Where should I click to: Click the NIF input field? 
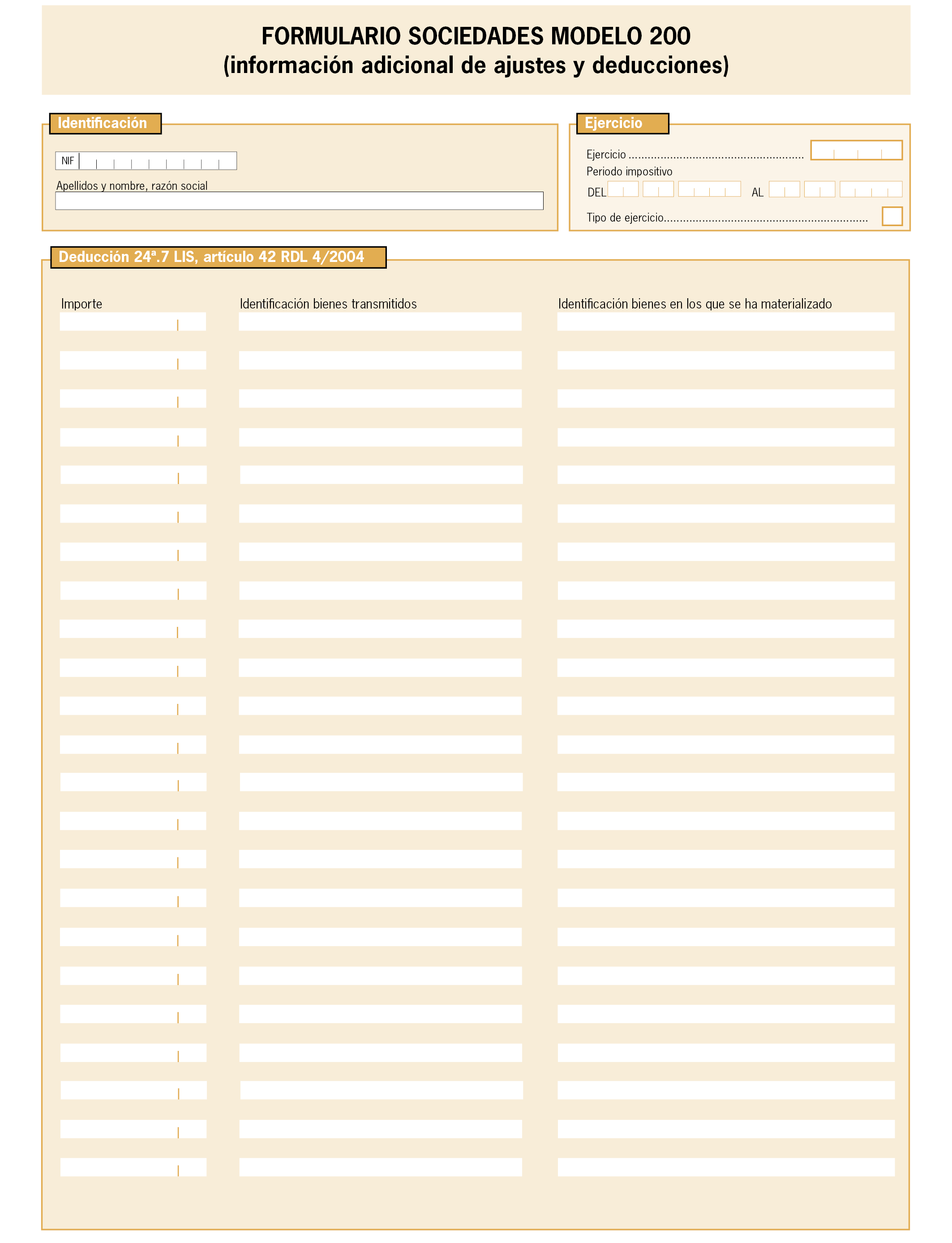click(x=158, y=161)
